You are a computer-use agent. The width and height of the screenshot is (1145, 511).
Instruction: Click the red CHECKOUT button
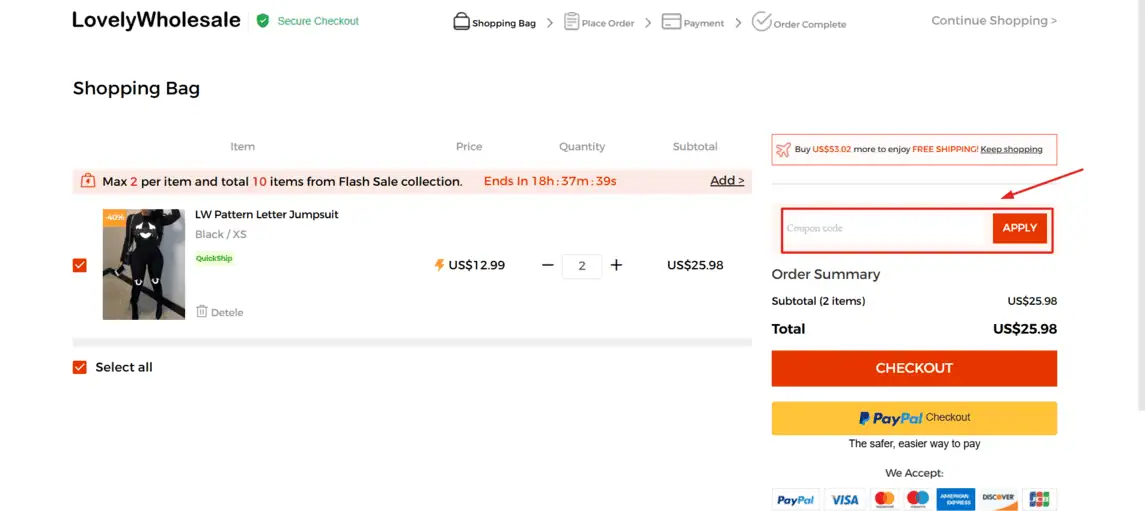(x=914, y=368)
